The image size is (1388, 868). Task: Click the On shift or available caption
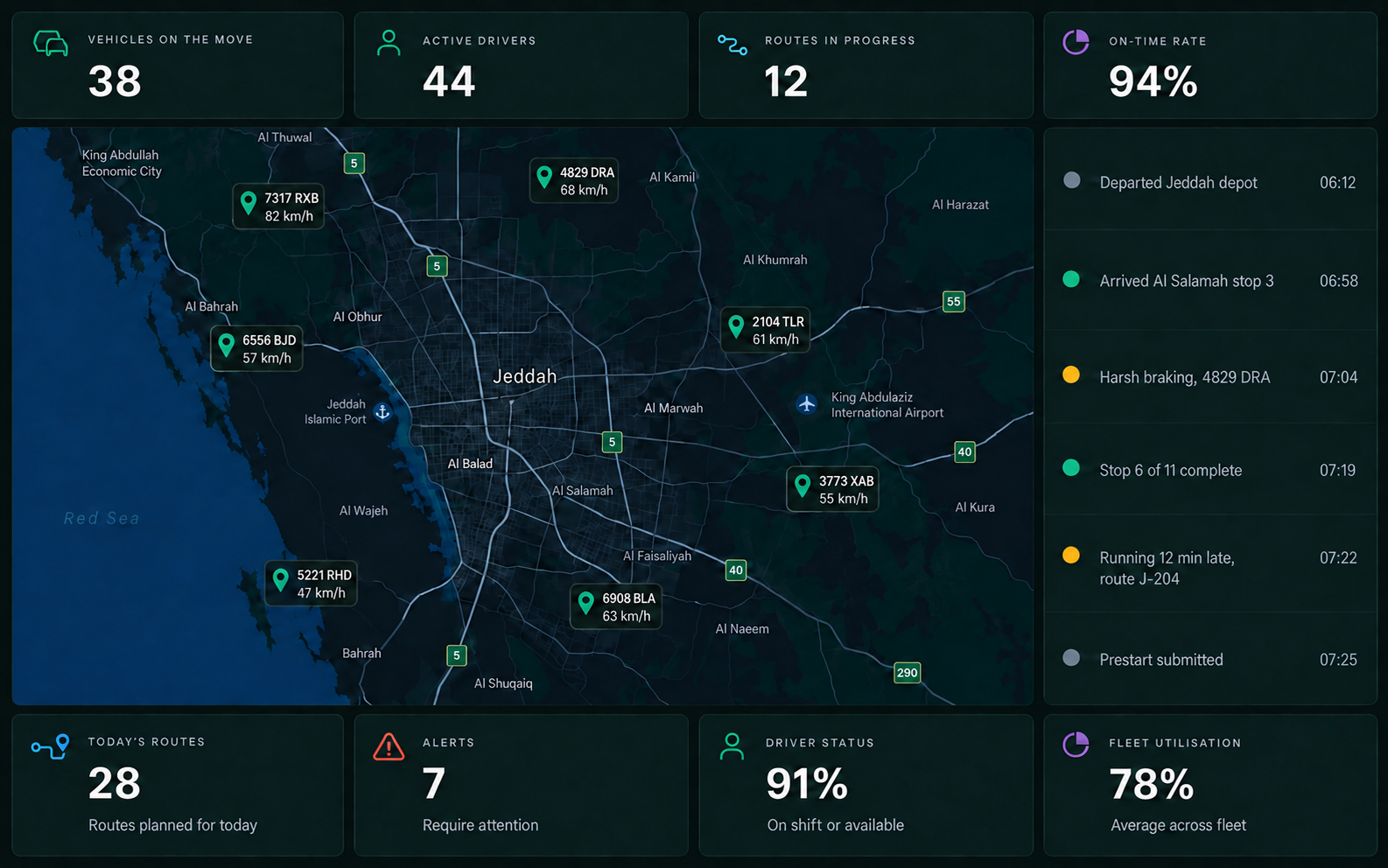836,825
